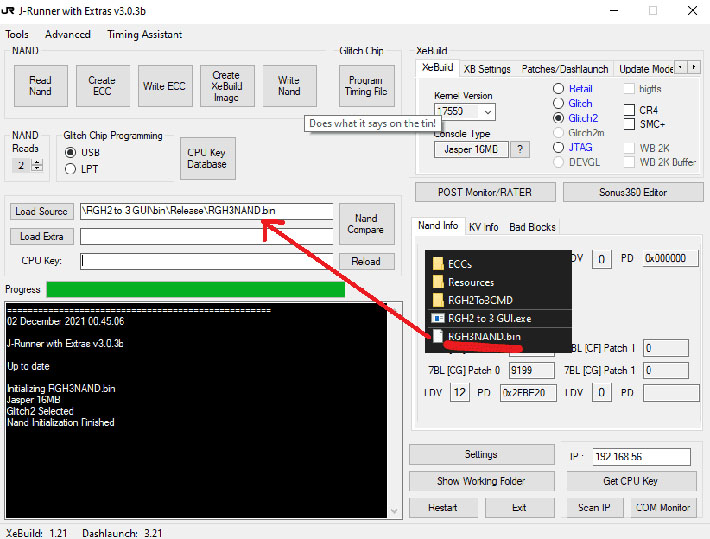Open the Timing Assistant menu
Viewport: 710px width, 539px height.
pos(145,34)
